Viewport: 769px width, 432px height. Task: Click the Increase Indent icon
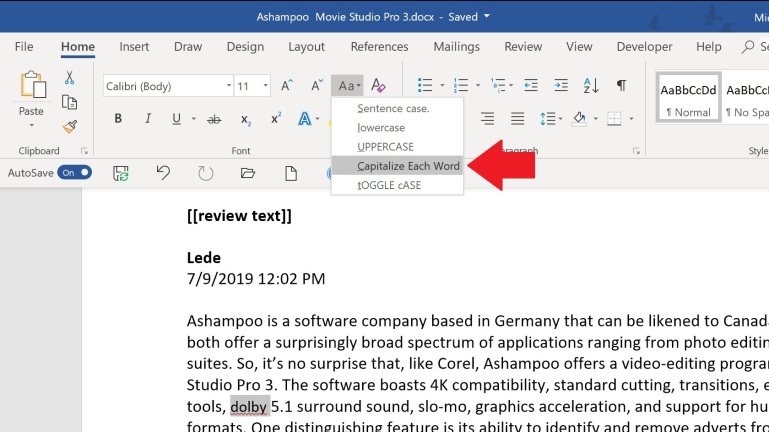point(561,85)
